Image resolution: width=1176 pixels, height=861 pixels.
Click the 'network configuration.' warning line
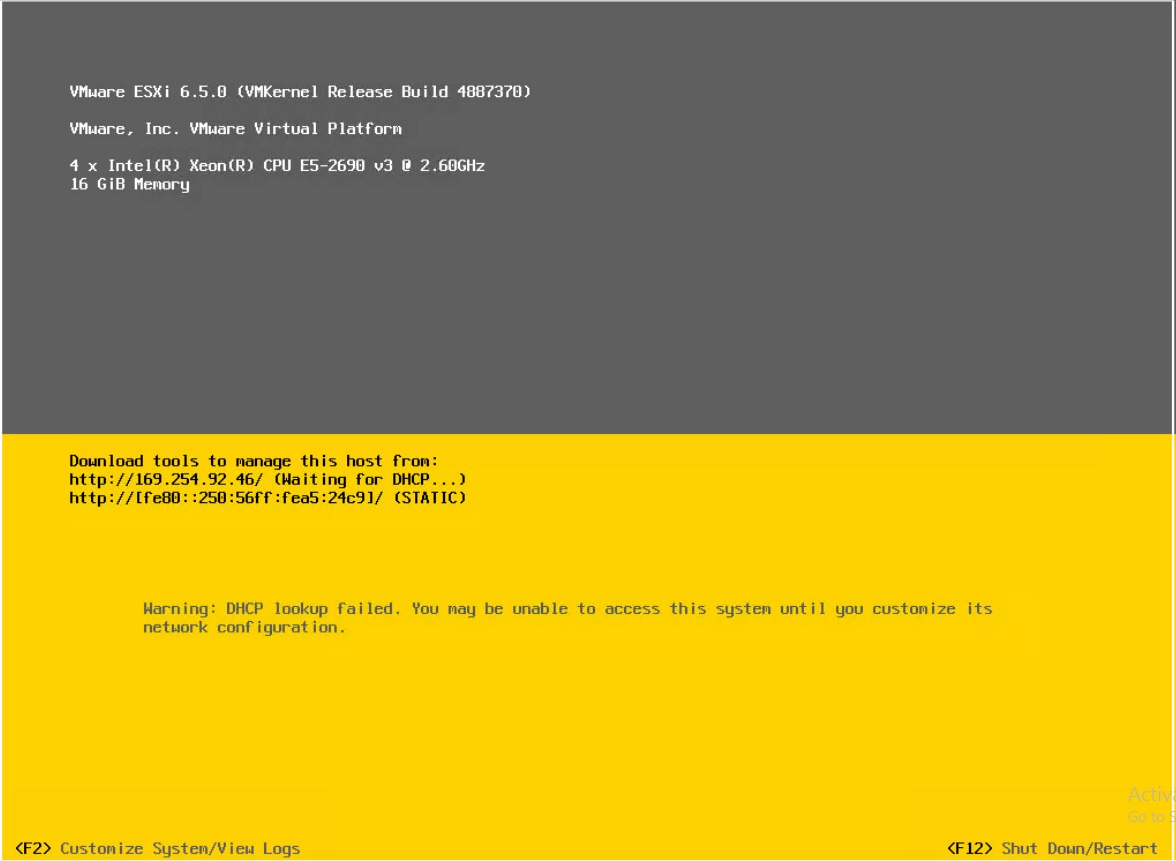tap(244, 628)
